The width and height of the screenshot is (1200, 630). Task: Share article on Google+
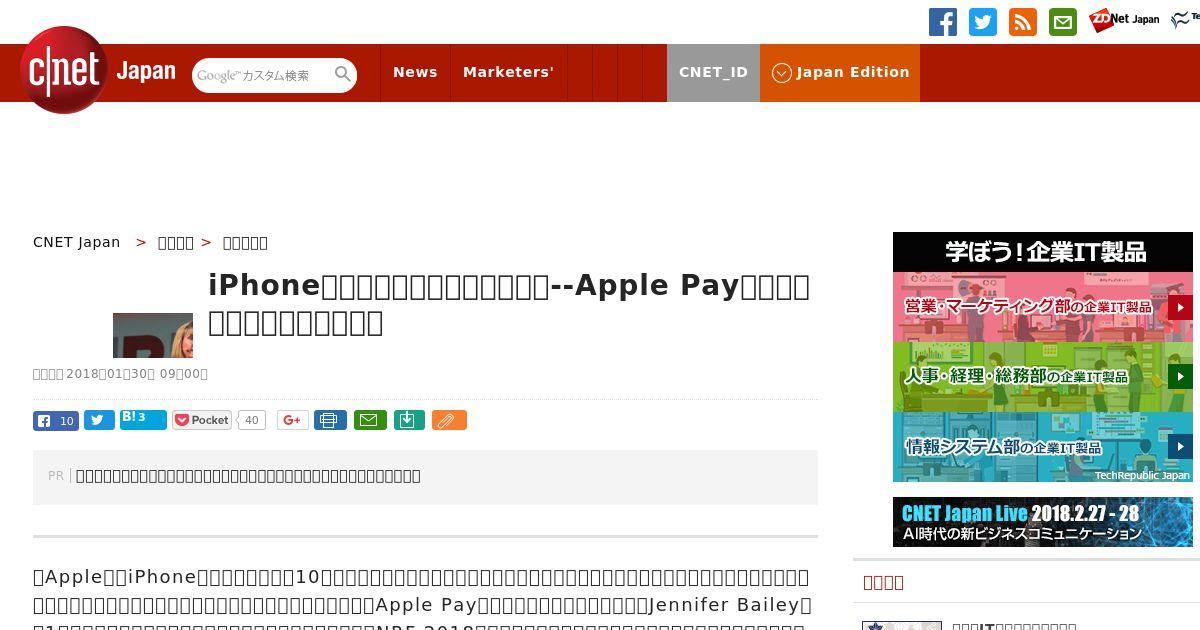point(292,420)
